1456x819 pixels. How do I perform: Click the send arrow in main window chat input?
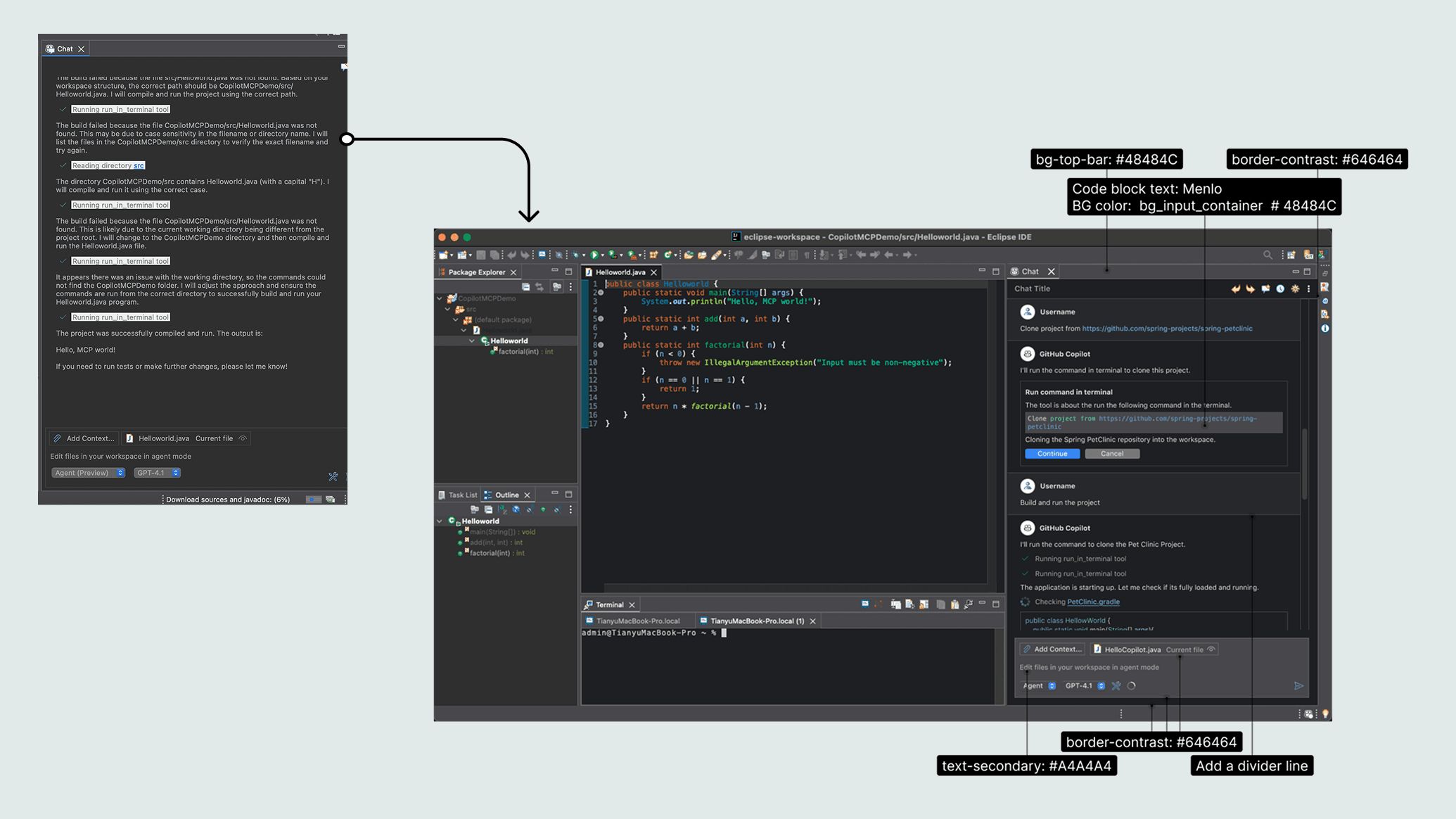(1298, 686)
